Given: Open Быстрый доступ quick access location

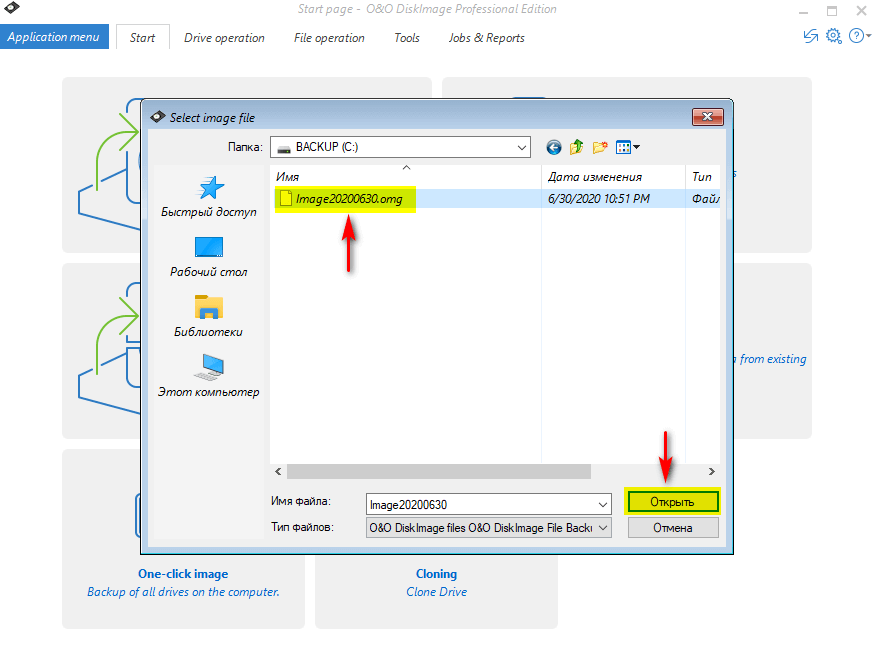Looking at the screenshot, I should tap(209, 197).
